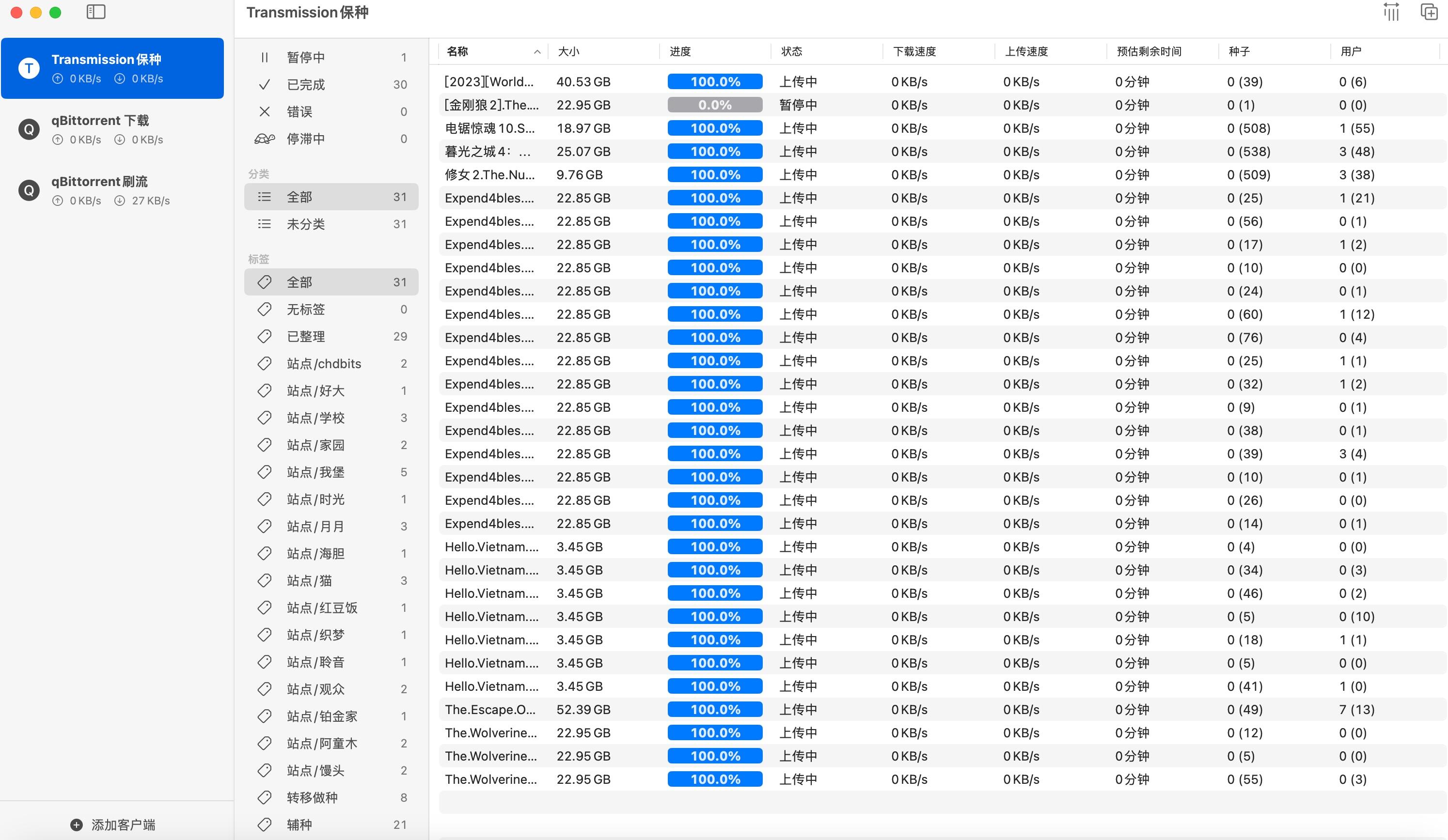1448x840 pixels.
Task: Select the 修女 2.The.Nu torrent row
Action: (943, 175)
